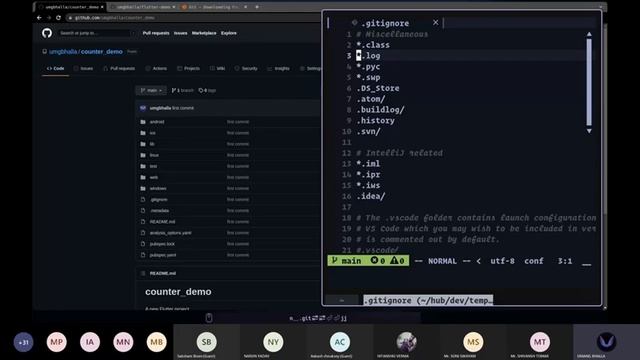Open the repository Actions tab
This screenshot has width=640, height=360.
click(x=156, y=69)
